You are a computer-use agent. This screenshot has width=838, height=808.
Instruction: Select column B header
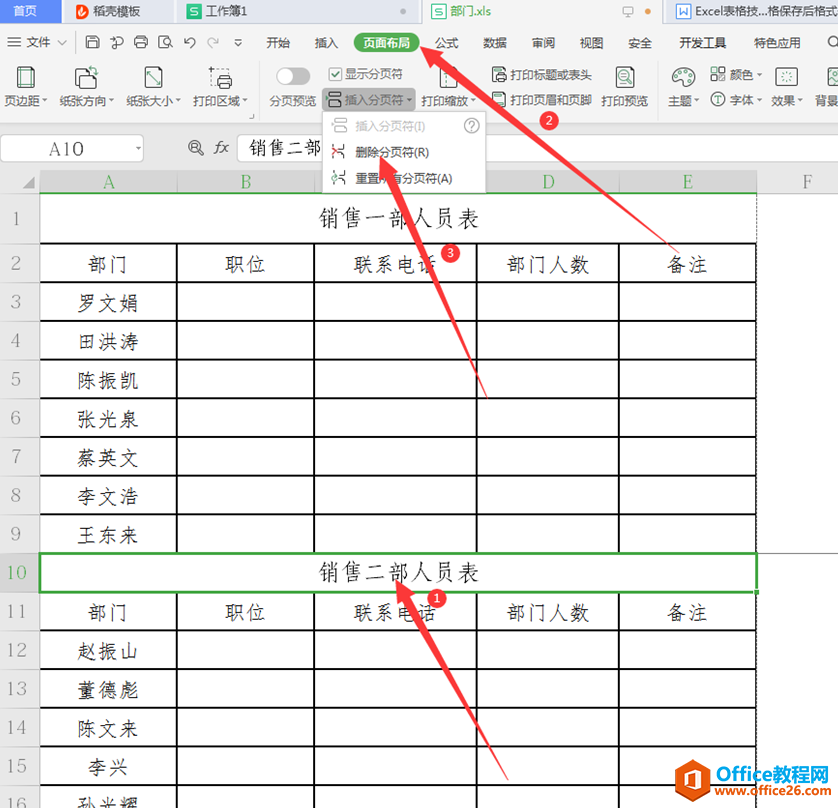(245, 182)
